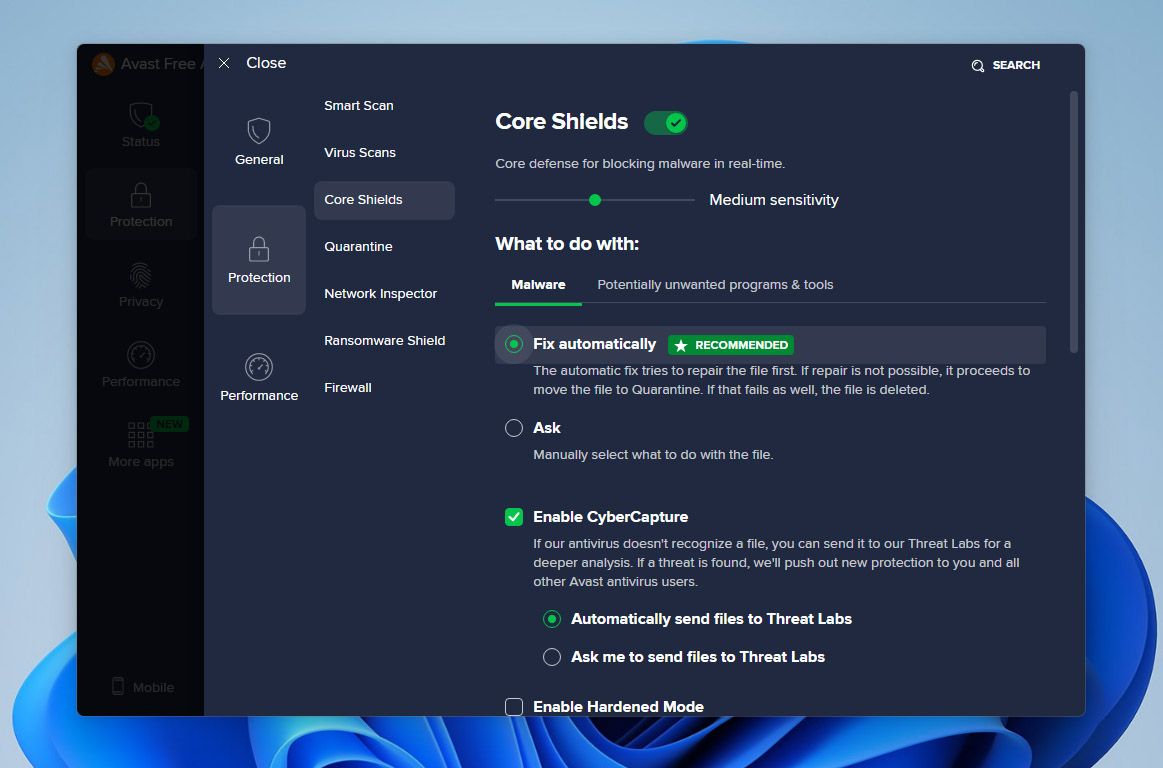The width and height of the screenshot is (1163, 768).
Task: Click the General shield icon
Action: (259, 131)
